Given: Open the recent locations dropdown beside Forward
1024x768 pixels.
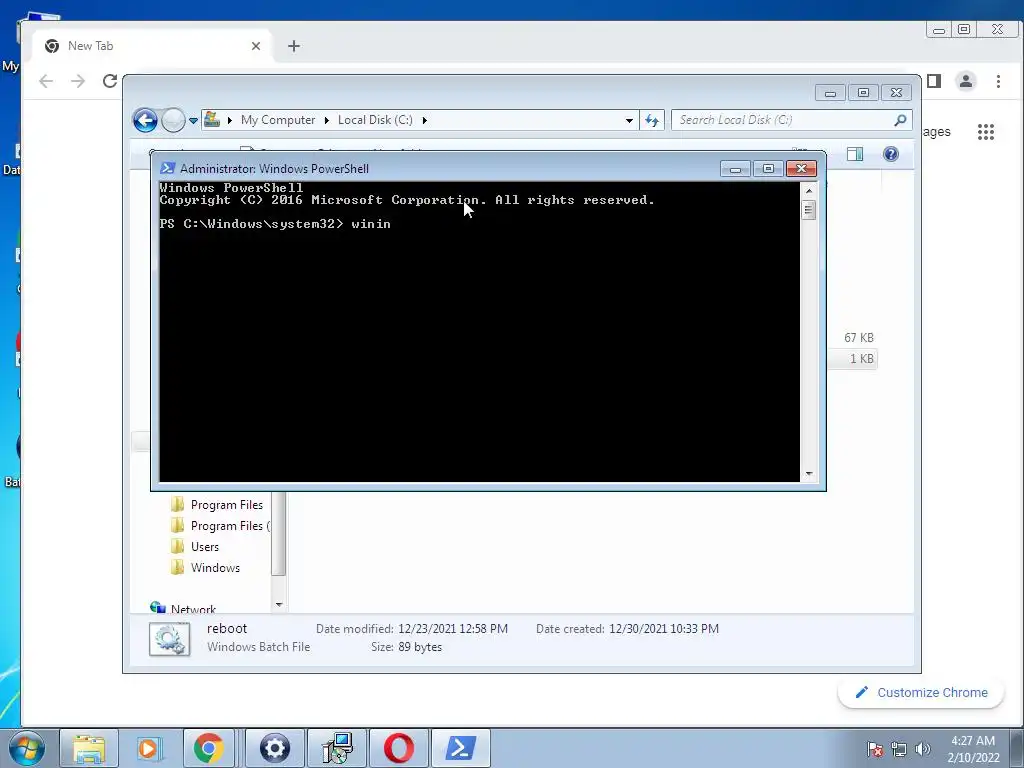Looking at the screenshot, I should [x=193, y=120].
